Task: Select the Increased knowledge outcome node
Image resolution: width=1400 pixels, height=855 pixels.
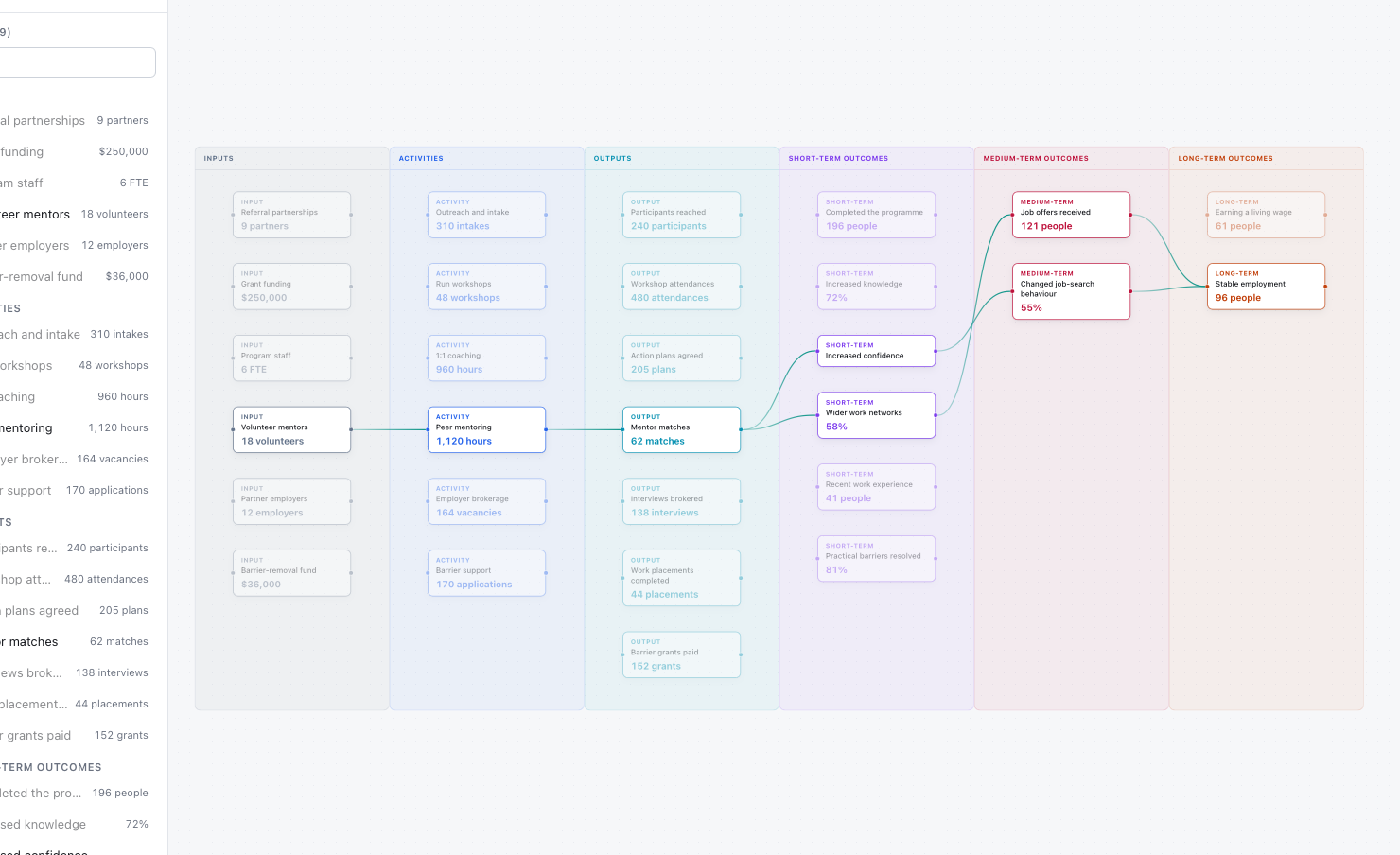Action: click(876, 287)
